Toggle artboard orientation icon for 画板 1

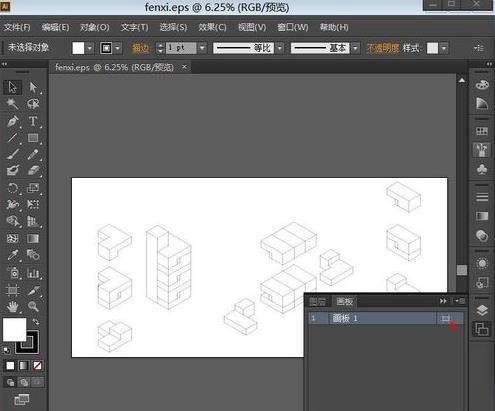[x=445, y=319]
